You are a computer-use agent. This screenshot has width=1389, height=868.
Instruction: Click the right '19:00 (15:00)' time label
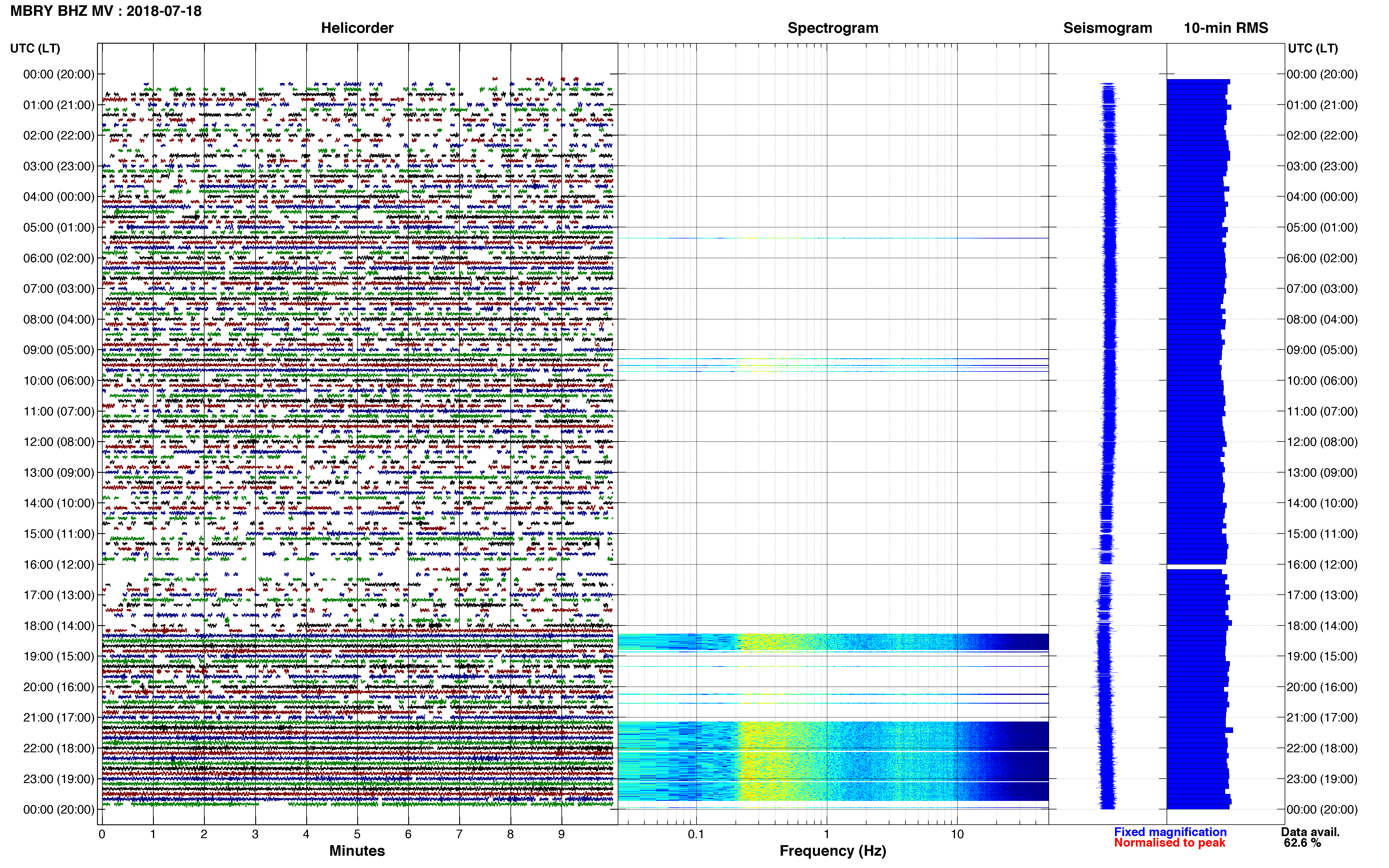[1322, 656]
